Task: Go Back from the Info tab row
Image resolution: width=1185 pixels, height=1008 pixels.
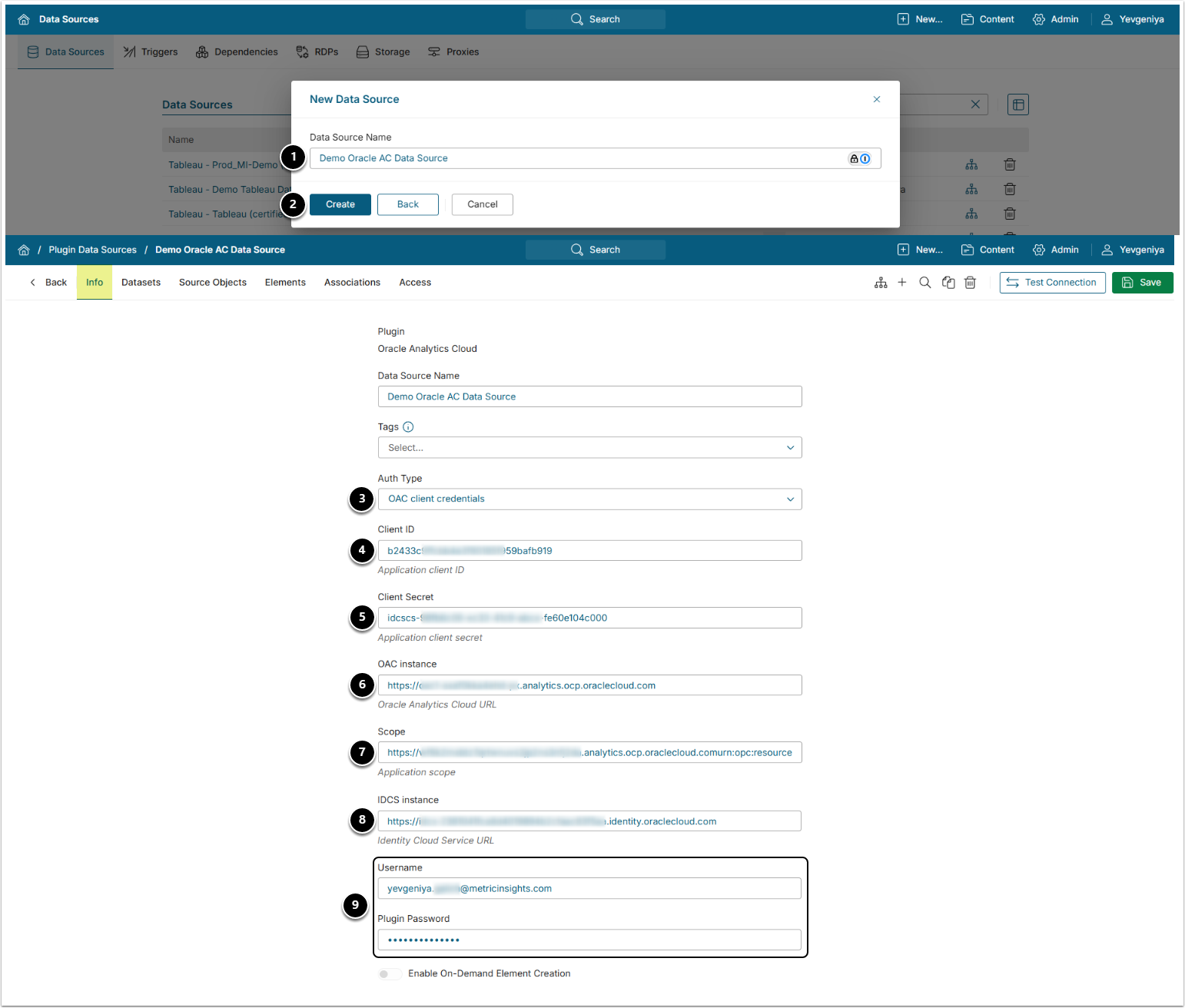Action: [x=48, y=283]
